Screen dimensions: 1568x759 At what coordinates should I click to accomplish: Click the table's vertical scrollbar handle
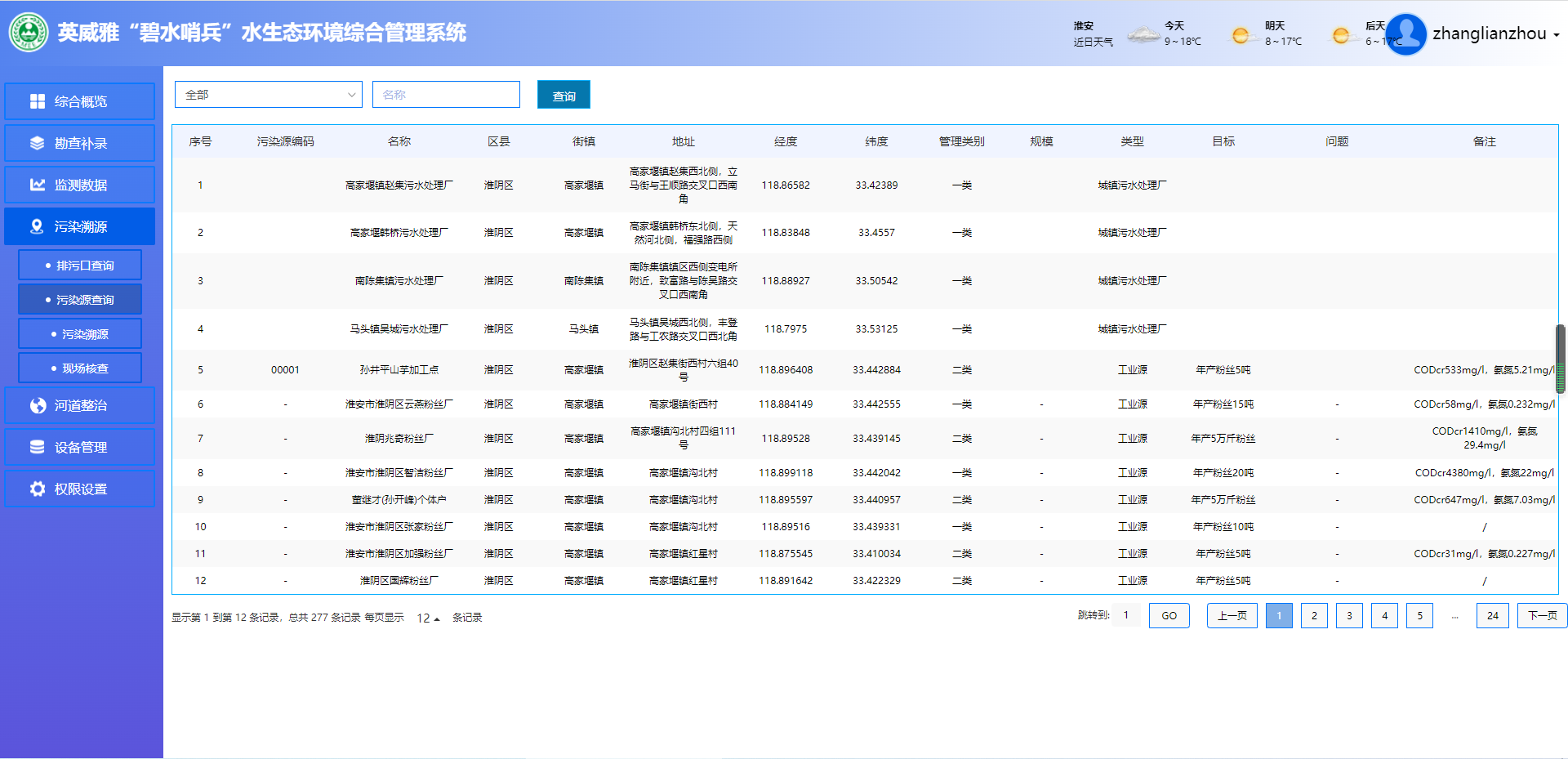[1560, 359]
